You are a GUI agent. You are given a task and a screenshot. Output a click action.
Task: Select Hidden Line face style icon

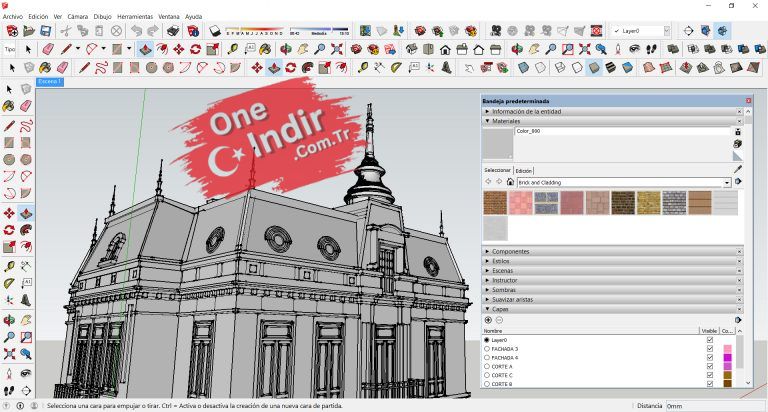(577, 67)
